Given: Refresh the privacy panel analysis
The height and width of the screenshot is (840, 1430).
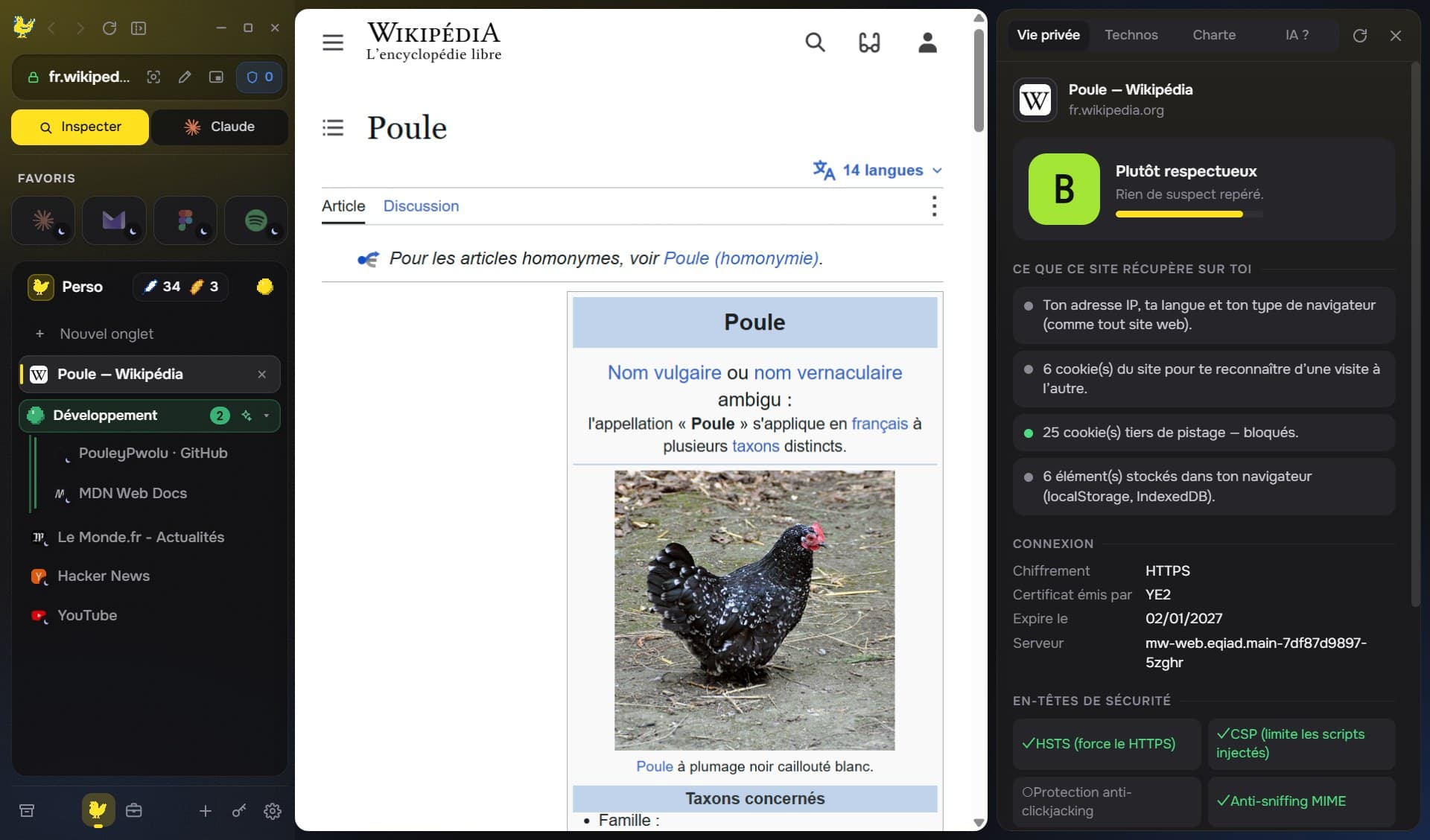Looking at the screenshot, I should [x=1360, y=35].
